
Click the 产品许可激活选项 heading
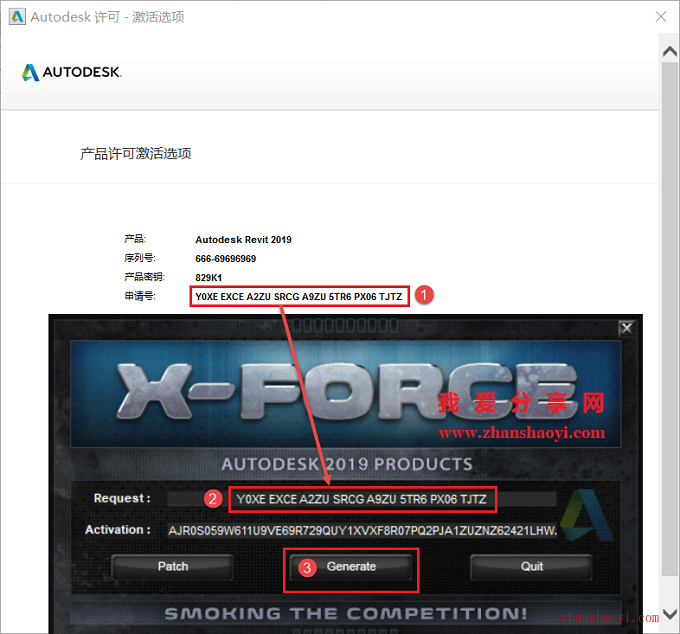coord(136,154)
